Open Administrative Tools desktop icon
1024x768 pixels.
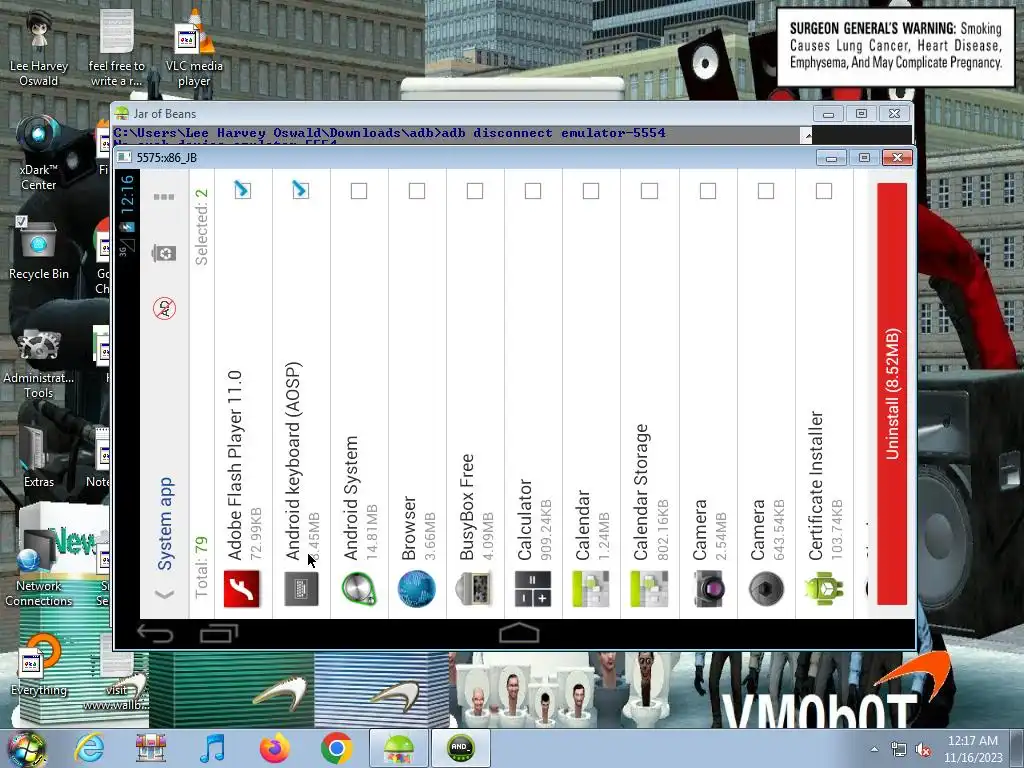tap(39, 363)
